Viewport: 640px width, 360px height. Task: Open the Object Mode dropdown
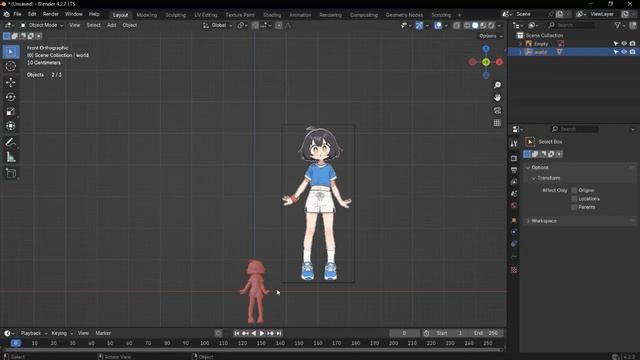tap(42, 25)
